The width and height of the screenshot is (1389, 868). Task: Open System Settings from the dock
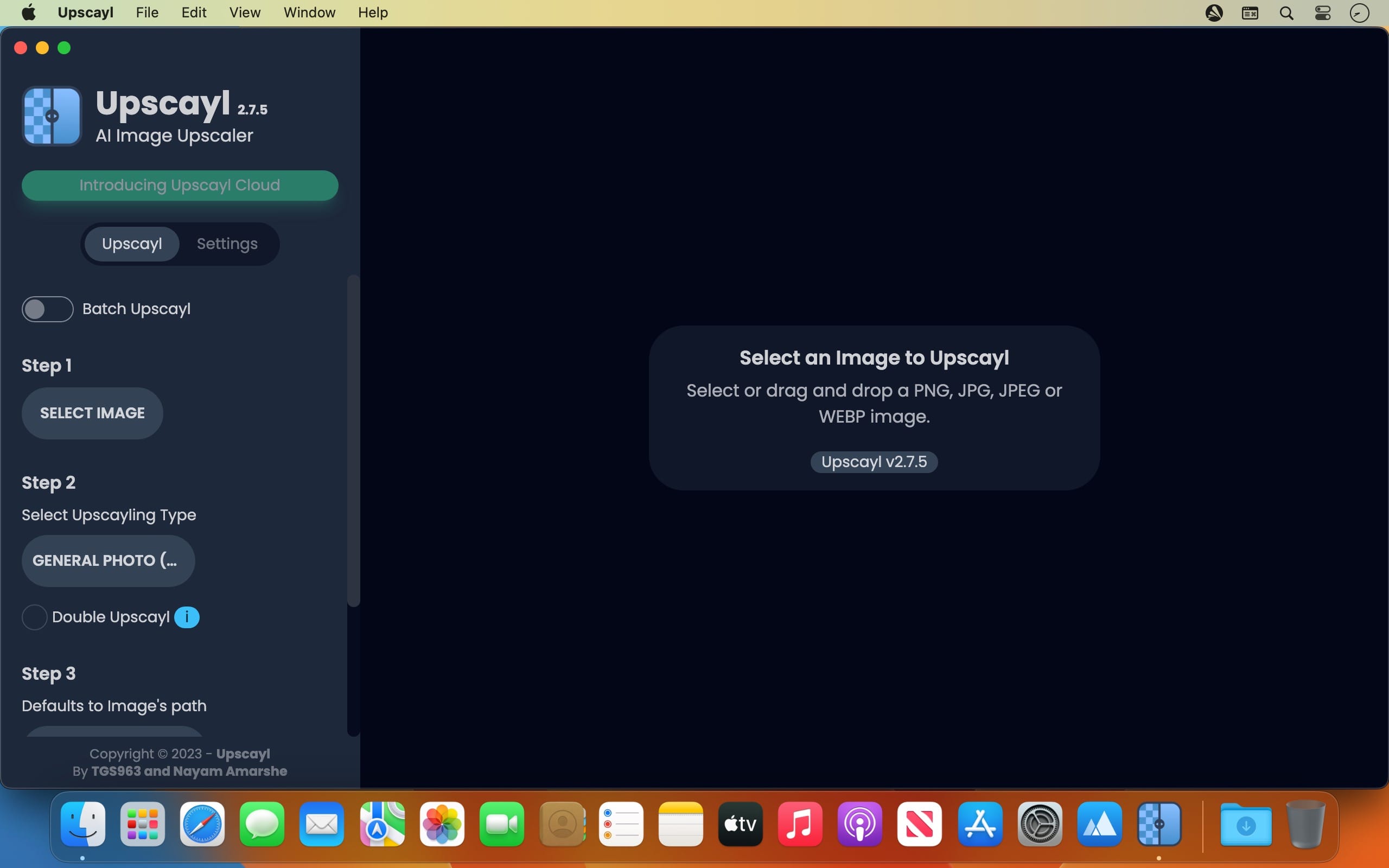click(x=1040, y=824)
